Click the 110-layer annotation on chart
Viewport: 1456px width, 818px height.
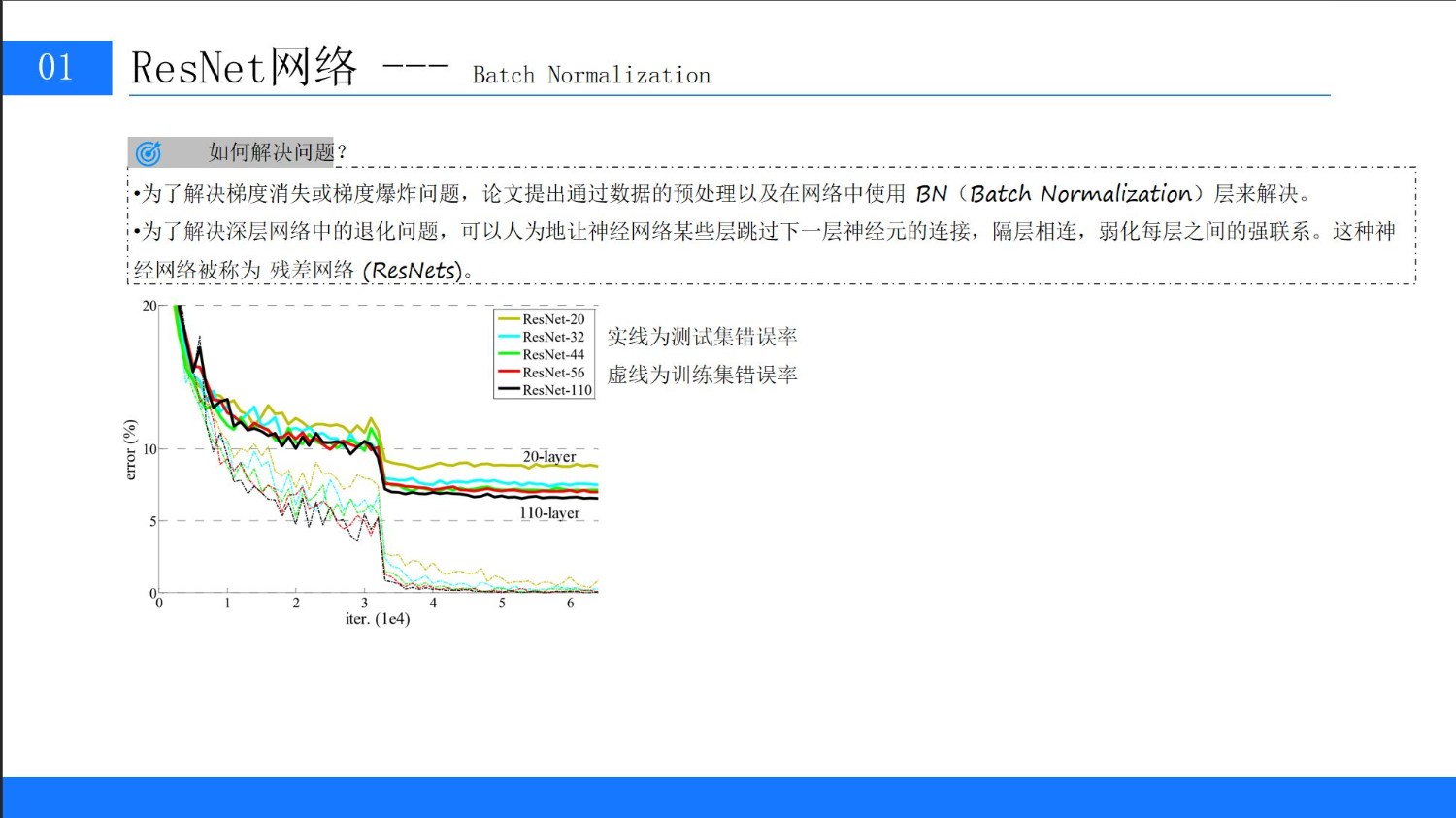coord(549,513)
